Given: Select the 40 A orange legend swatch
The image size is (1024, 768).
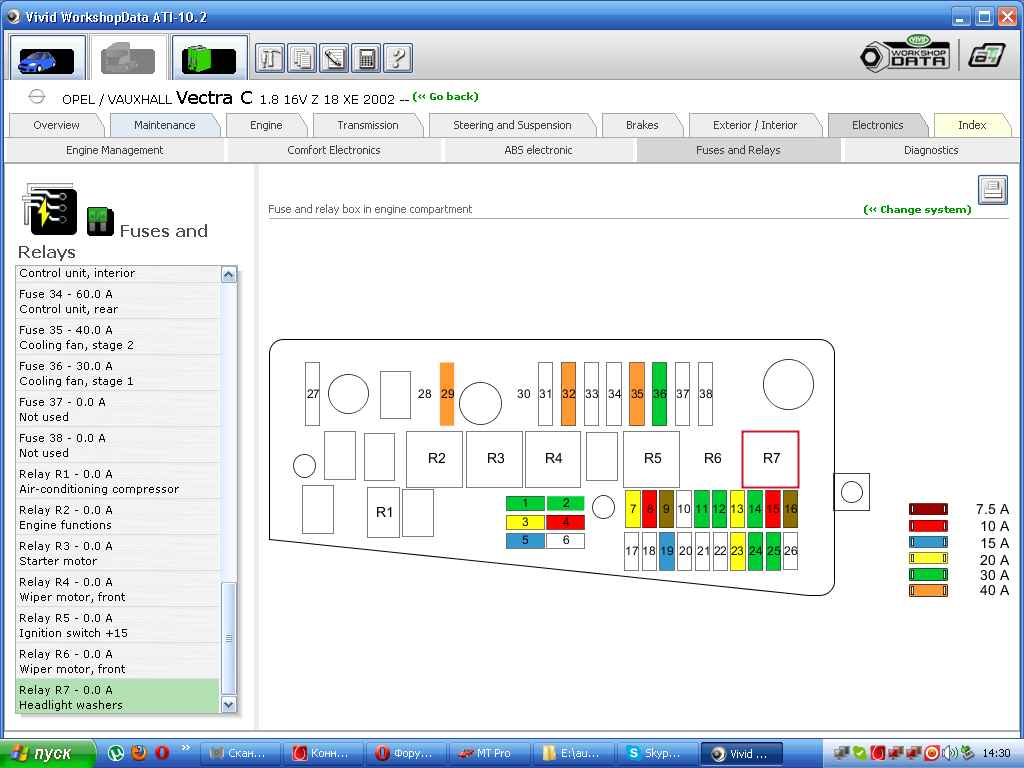Looking at the screenshot, I should pyautogui.click(x=928, y=591).
